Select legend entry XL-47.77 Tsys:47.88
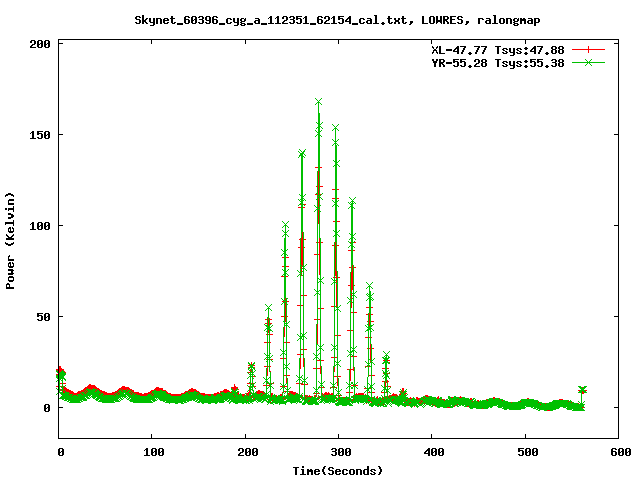Image resolution: width=640 pixels, height=480 pixels. click(498, 50)
